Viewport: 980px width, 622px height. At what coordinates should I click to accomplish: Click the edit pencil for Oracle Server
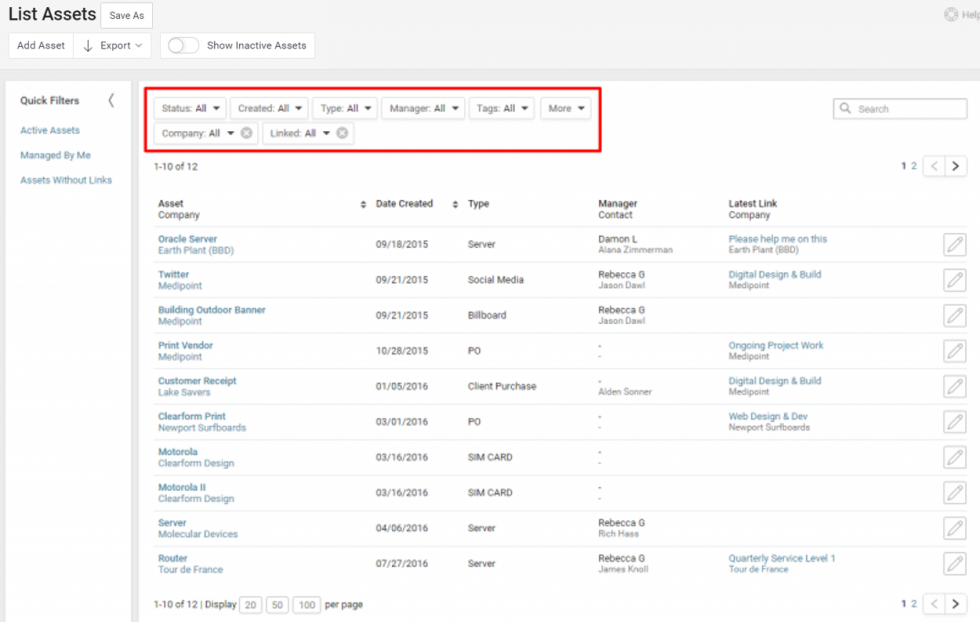(x=954, y=245)
